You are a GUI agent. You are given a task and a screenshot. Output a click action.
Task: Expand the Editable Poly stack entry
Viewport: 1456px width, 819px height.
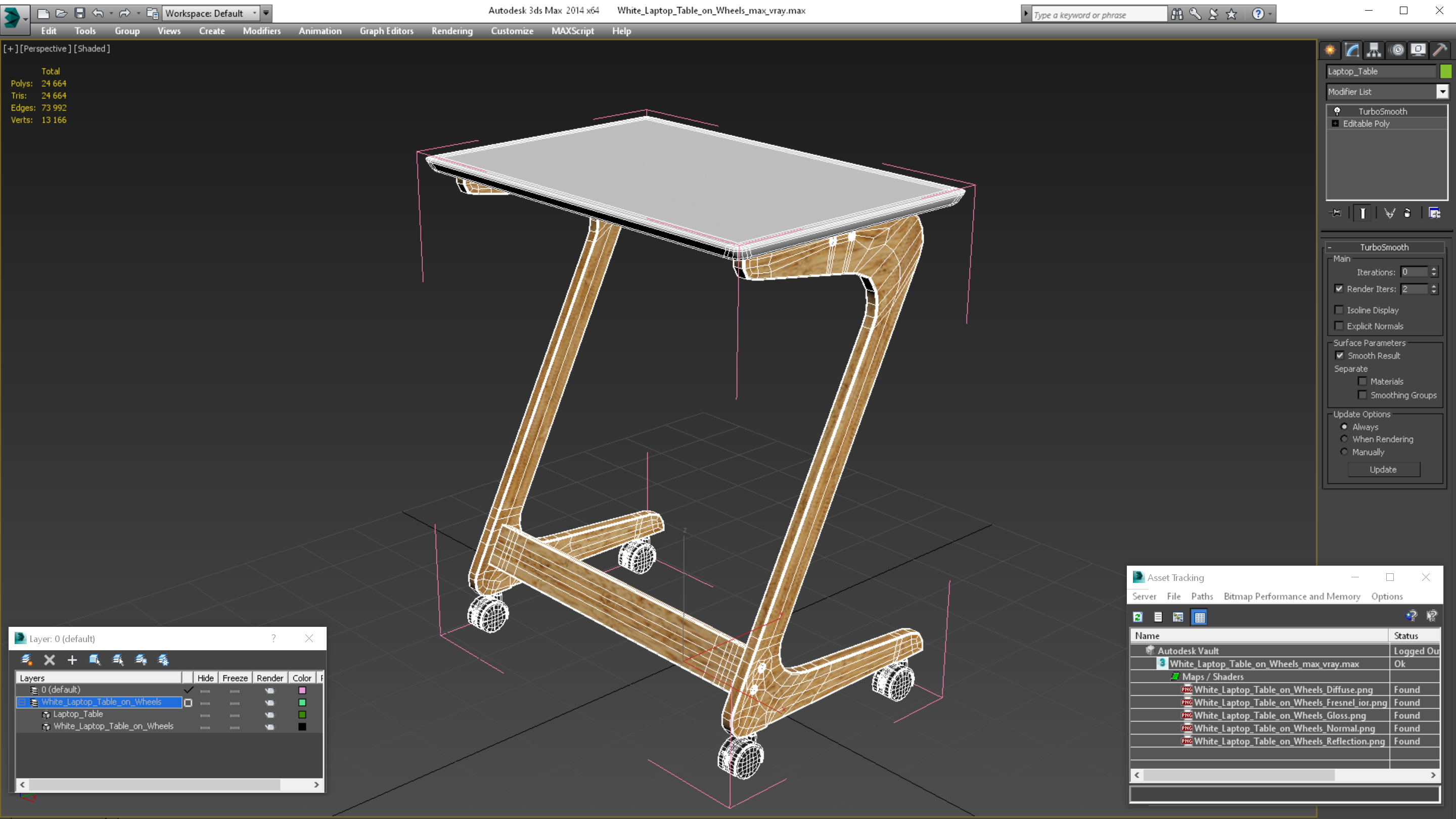pyautogui.click(x=1335, y=124)
